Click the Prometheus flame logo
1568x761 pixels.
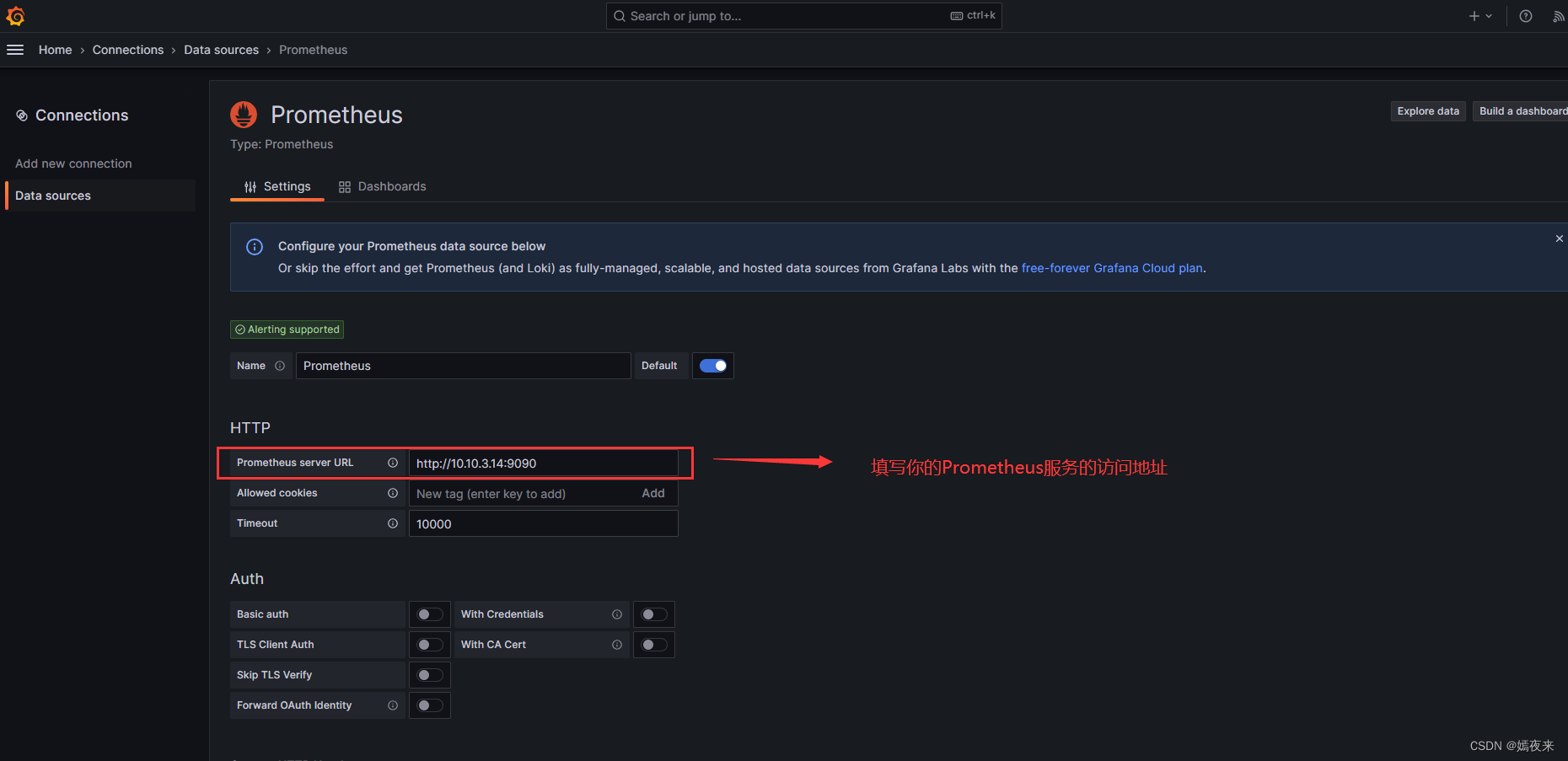point(244,115)
